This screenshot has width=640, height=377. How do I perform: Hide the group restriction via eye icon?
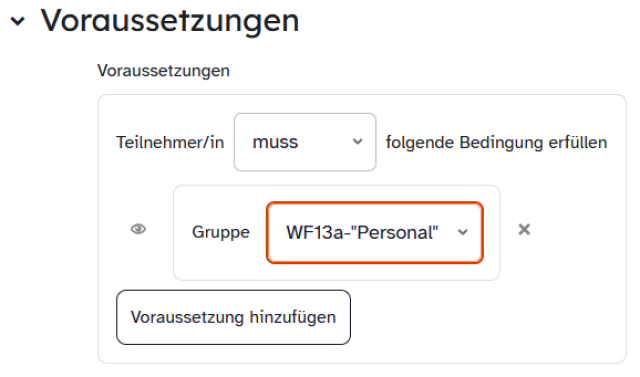[138, 229]
